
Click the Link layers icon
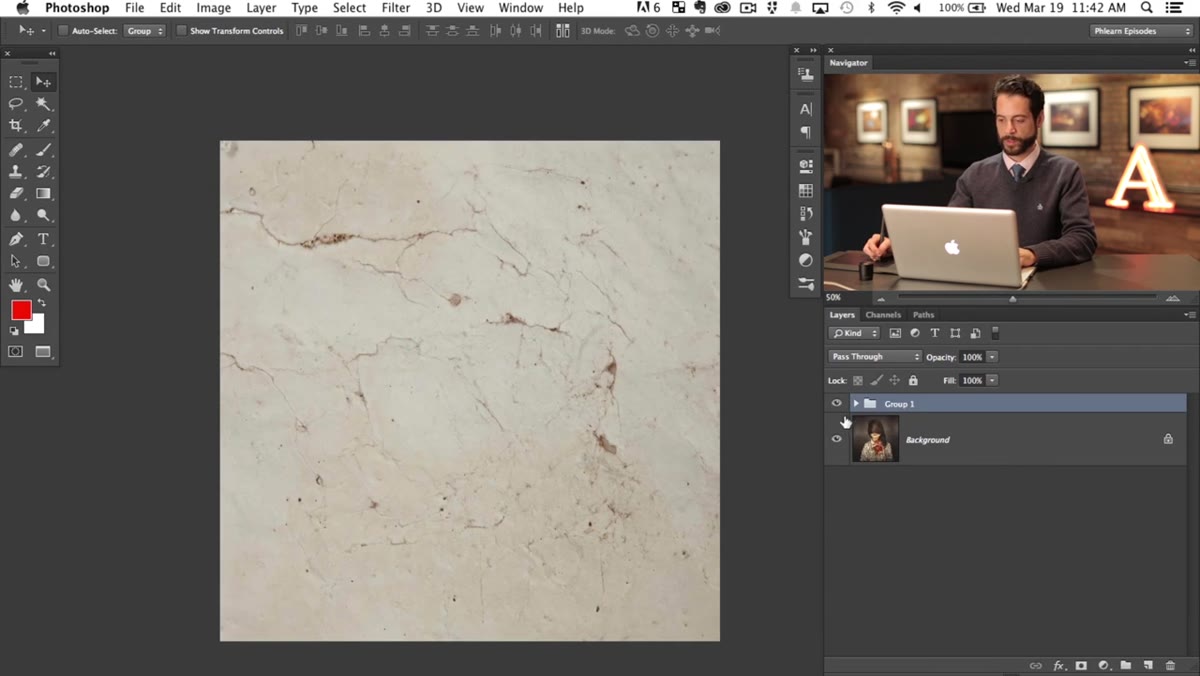(x=1035, y=666)
